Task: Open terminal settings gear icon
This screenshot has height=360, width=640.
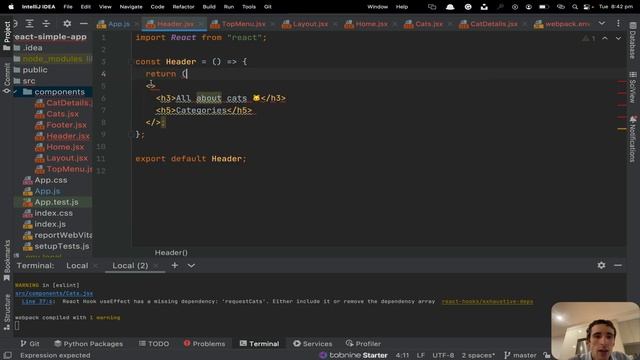Action: tap(601, 265)
